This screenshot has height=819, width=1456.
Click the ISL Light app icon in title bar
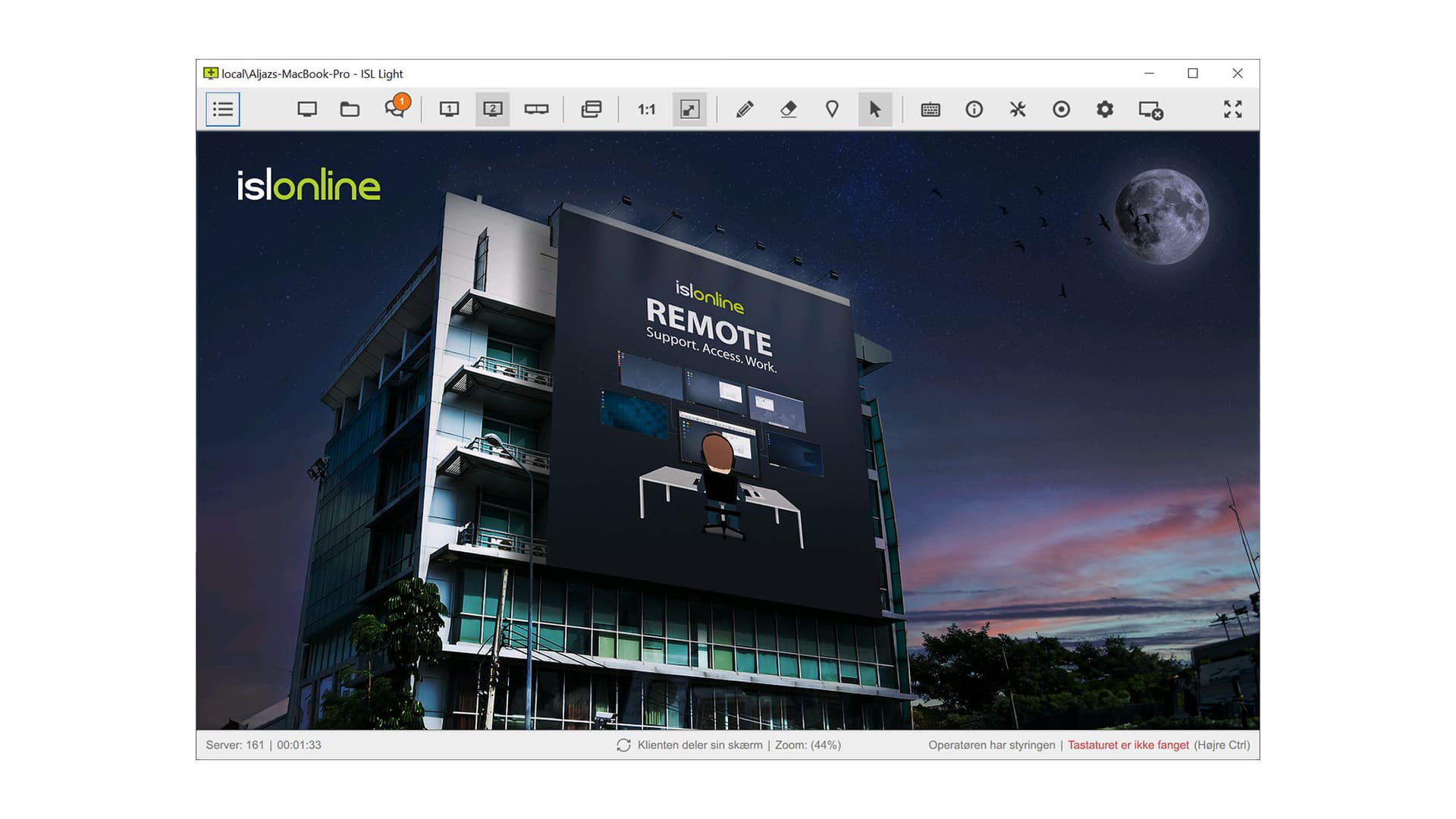210,74
